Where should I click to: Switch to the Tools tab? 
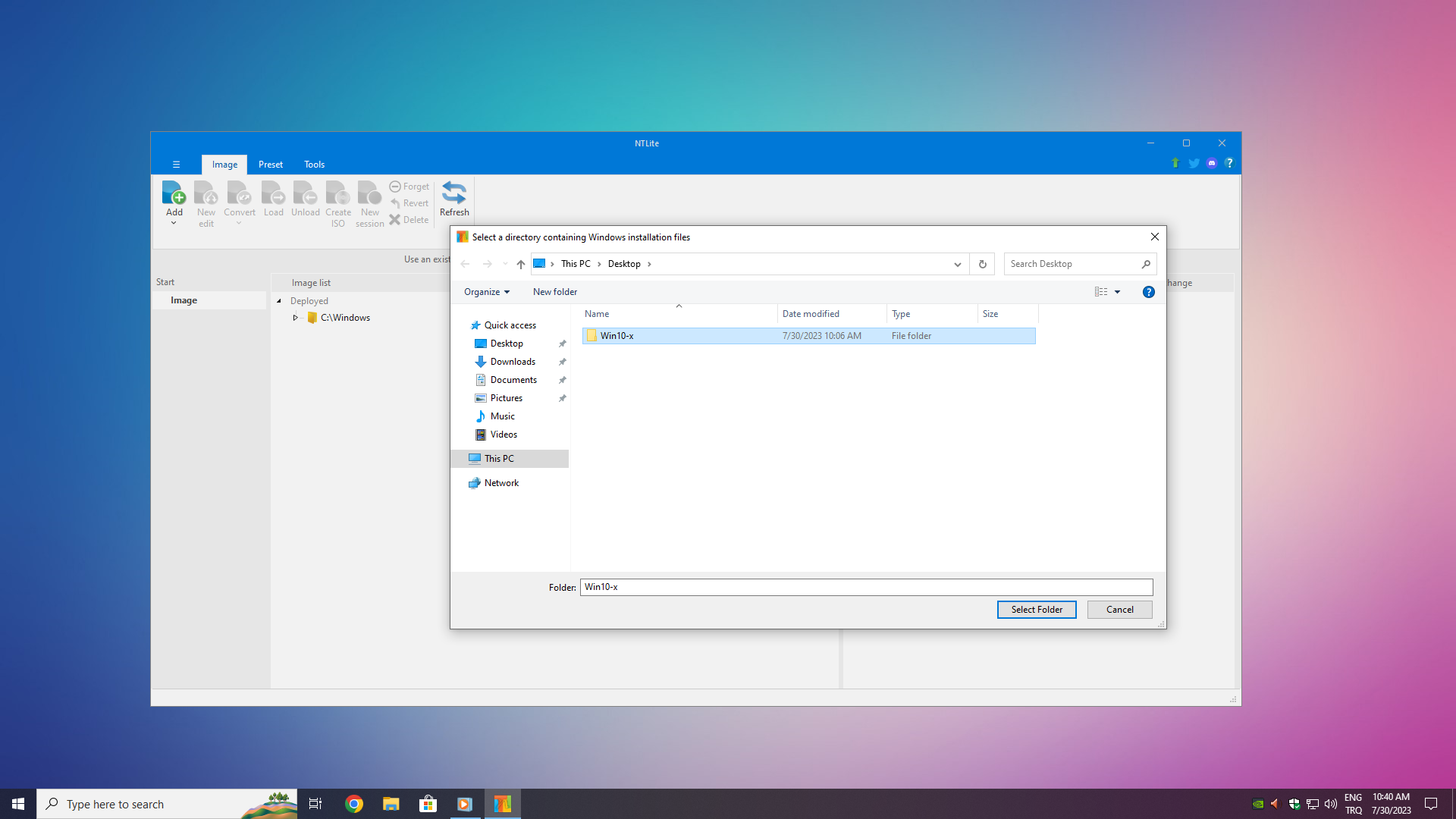coord(314,165)
